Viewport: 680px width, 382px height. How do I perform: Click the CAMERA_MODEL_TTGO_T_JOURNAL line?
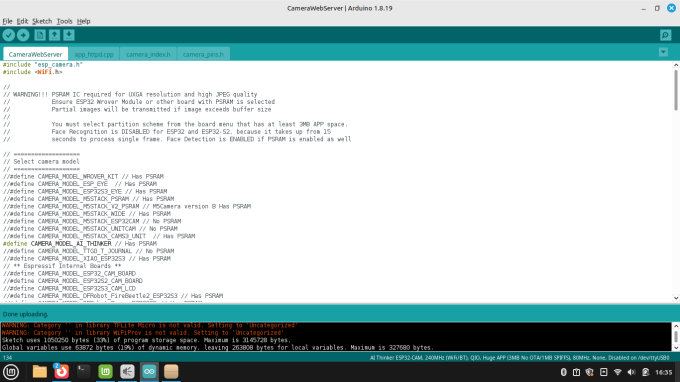click(x=88, y=251)
